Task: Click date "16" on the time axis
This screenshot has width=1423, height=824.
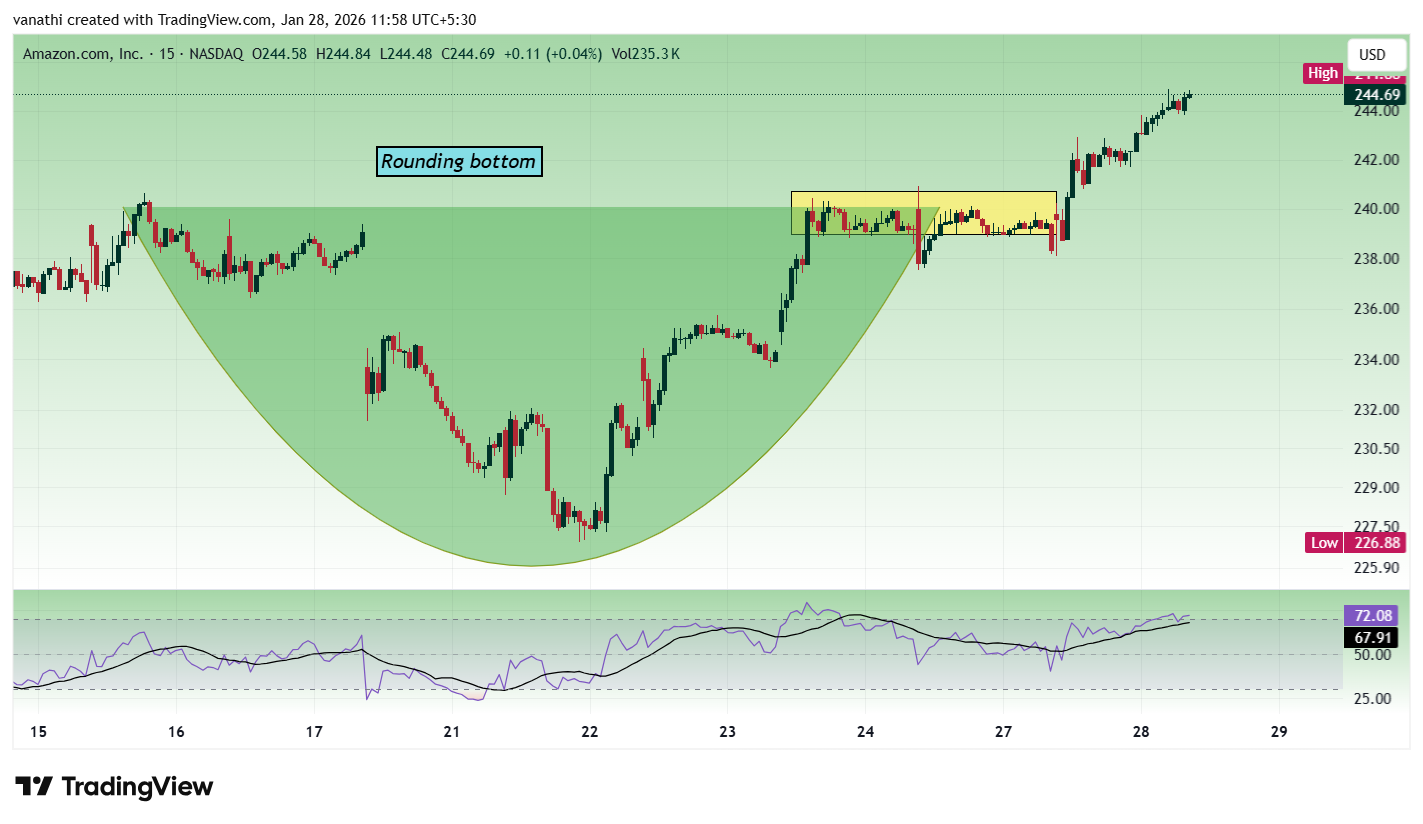Action: (176, 731)
